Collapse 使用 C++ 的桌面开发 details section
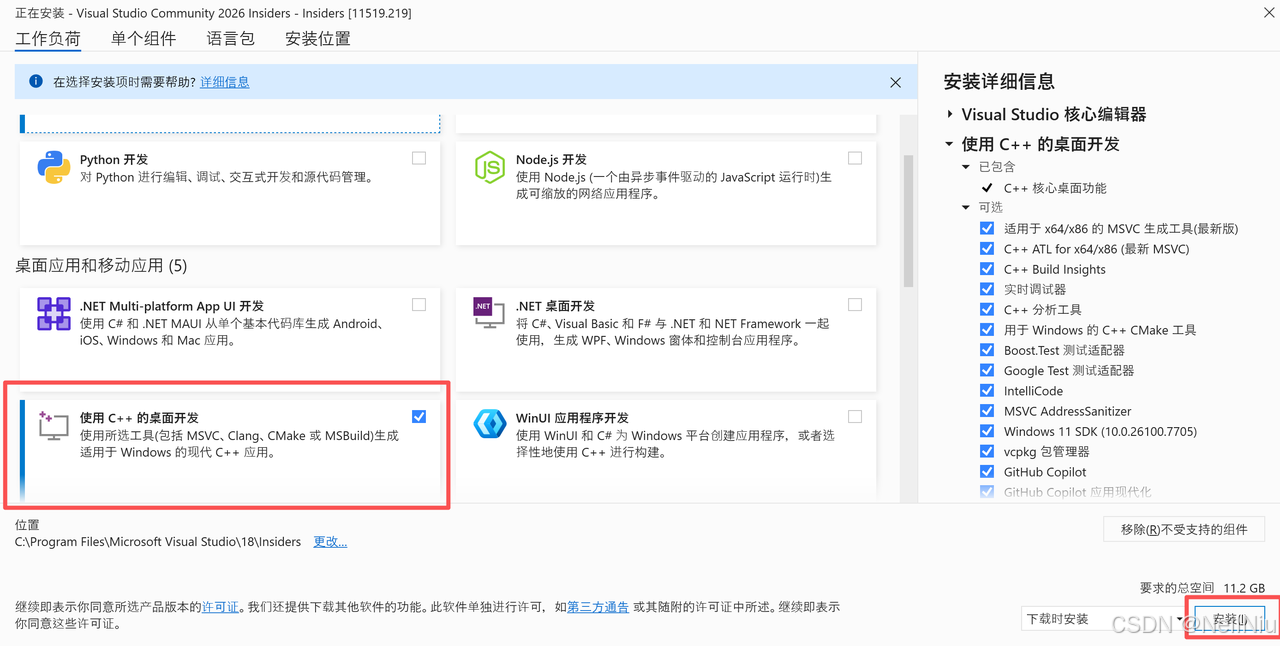 coord(950,144)
